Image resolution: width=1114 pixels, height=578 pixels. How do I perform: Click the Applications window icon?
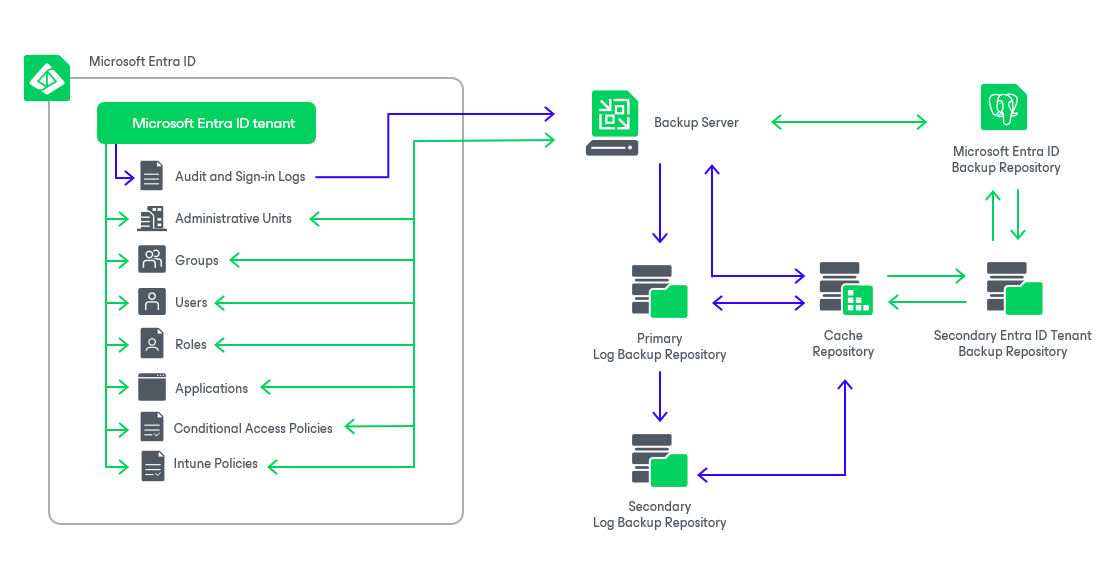tap(152, 387)
